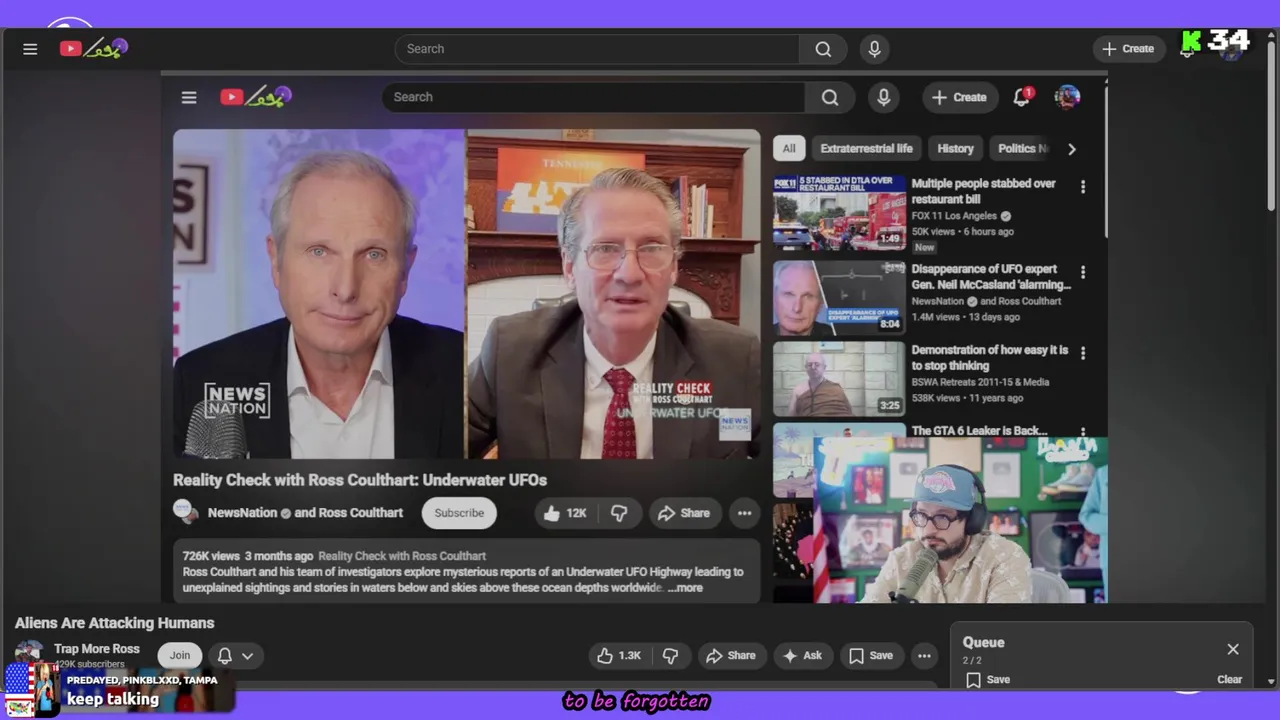Share the Aliens Are Attacking Humans video

pos(731,656)
